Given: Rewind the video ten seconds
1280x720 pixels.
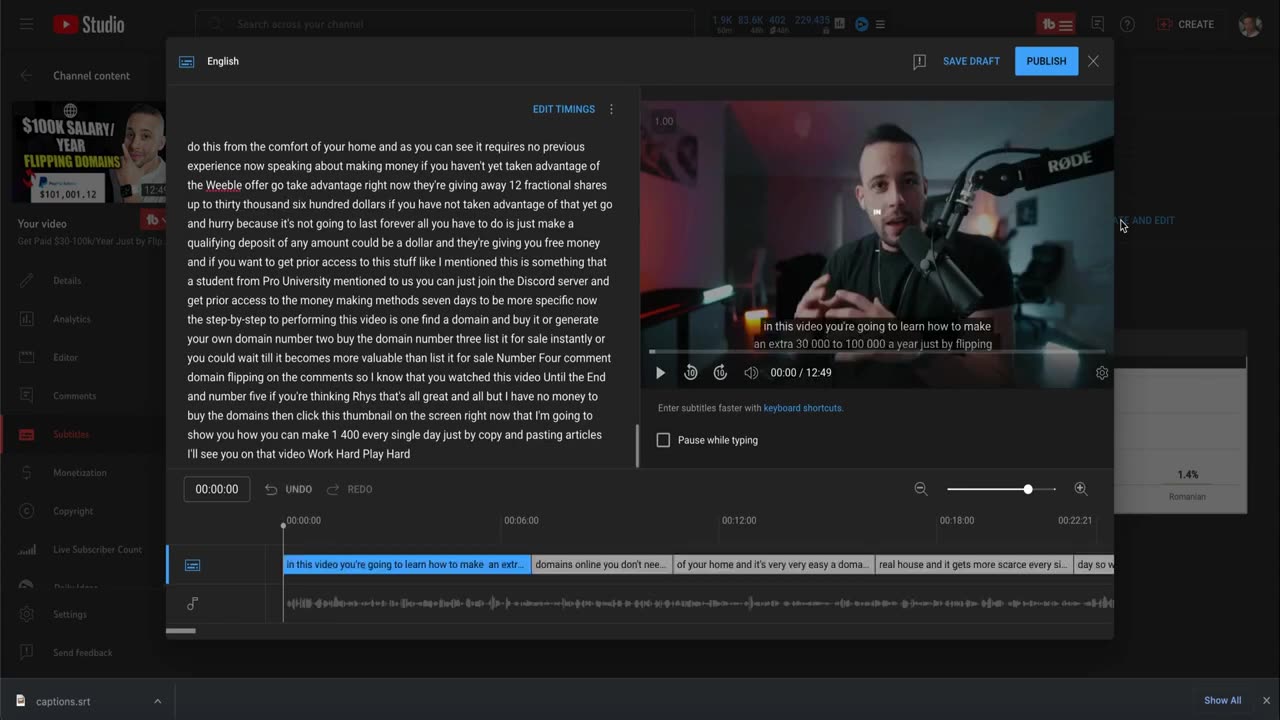Looking at the screenshot, I should [691, 373].
